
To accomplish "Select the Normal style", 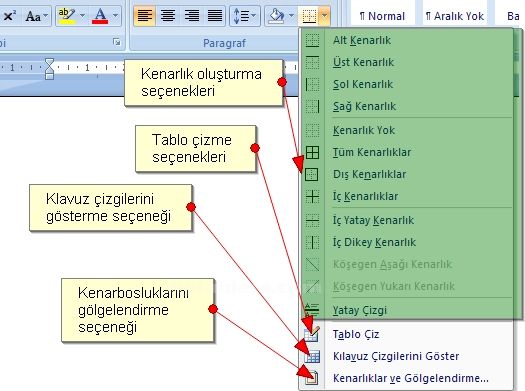I will (x=382, y=16).
